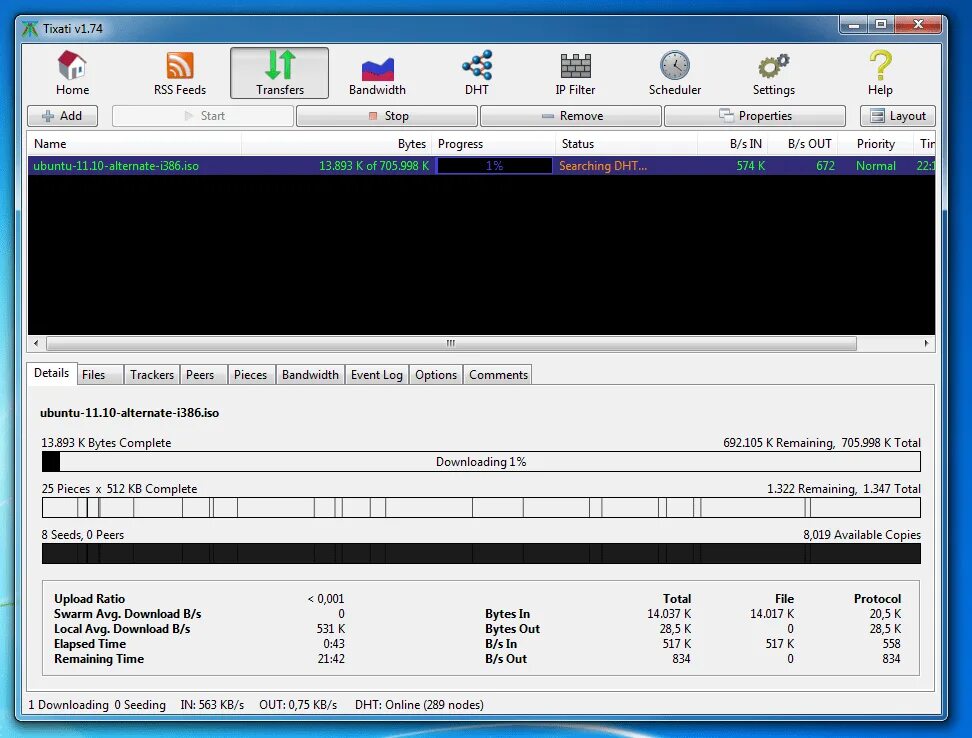972x738 pixels.
Task: Switch to the Pieces tab
Action: tap(250, 375)
